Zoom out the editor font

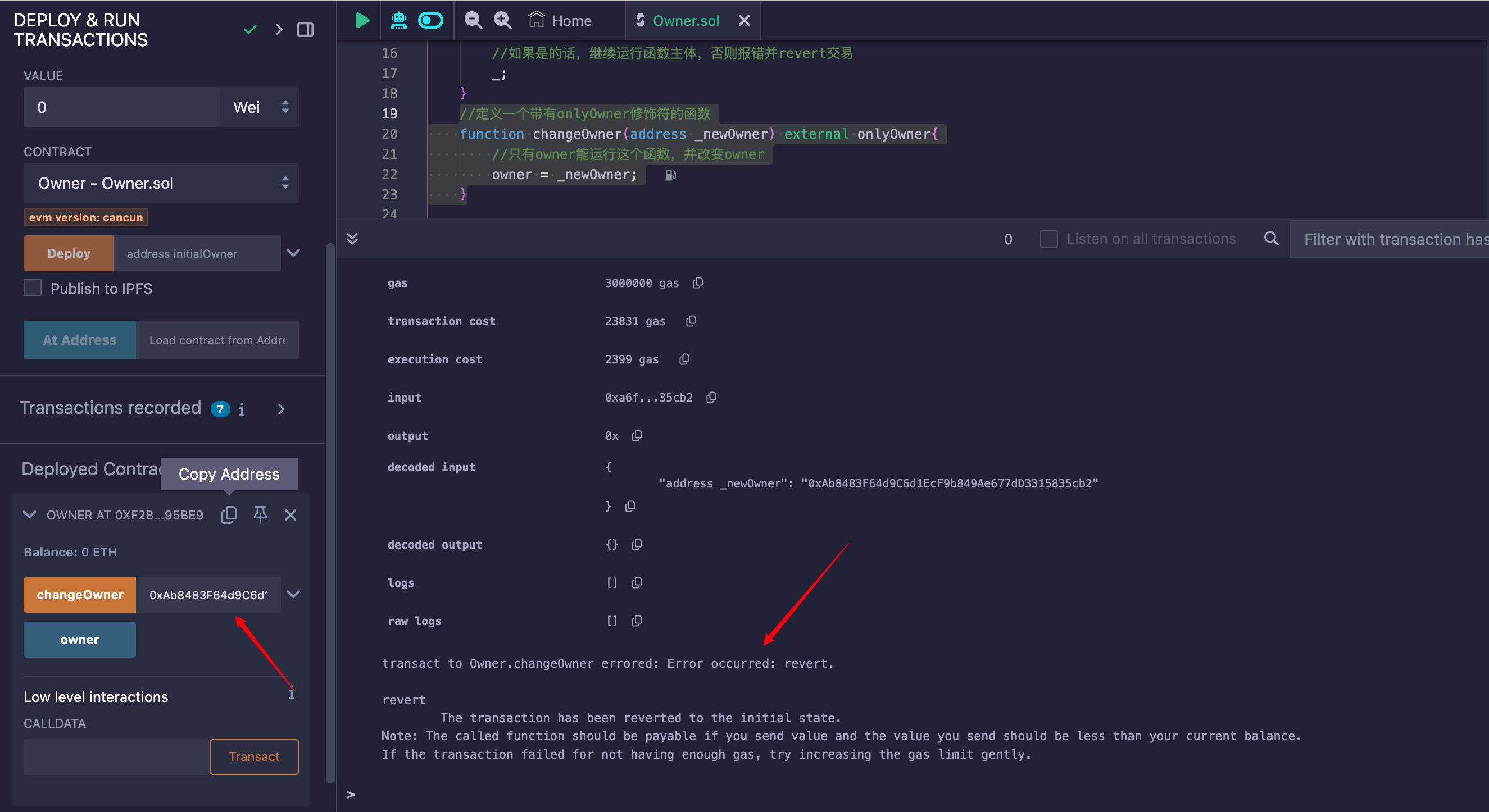(474, 21)
